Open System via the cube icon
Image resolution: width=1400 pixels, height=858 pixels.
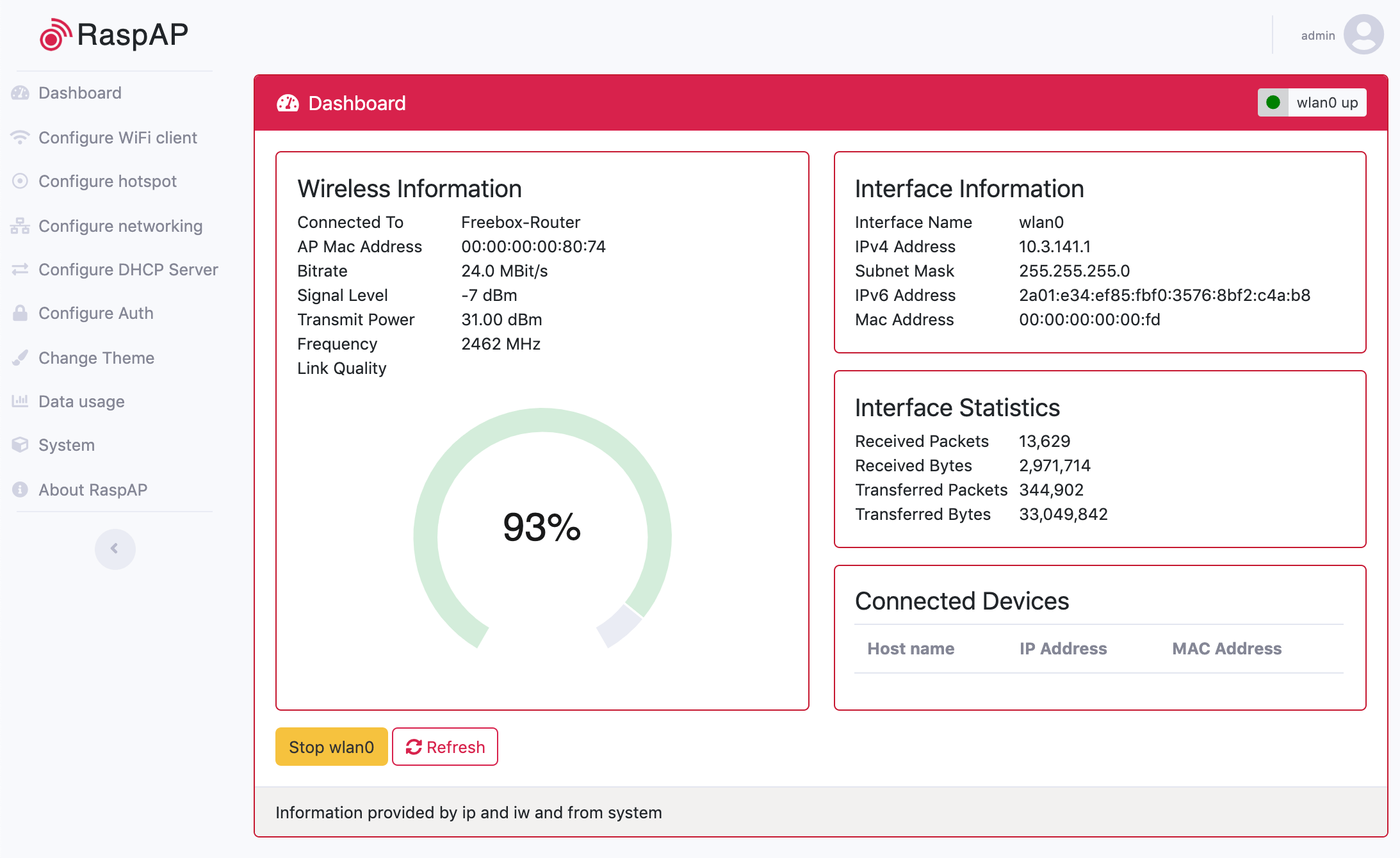coord(20,444)
